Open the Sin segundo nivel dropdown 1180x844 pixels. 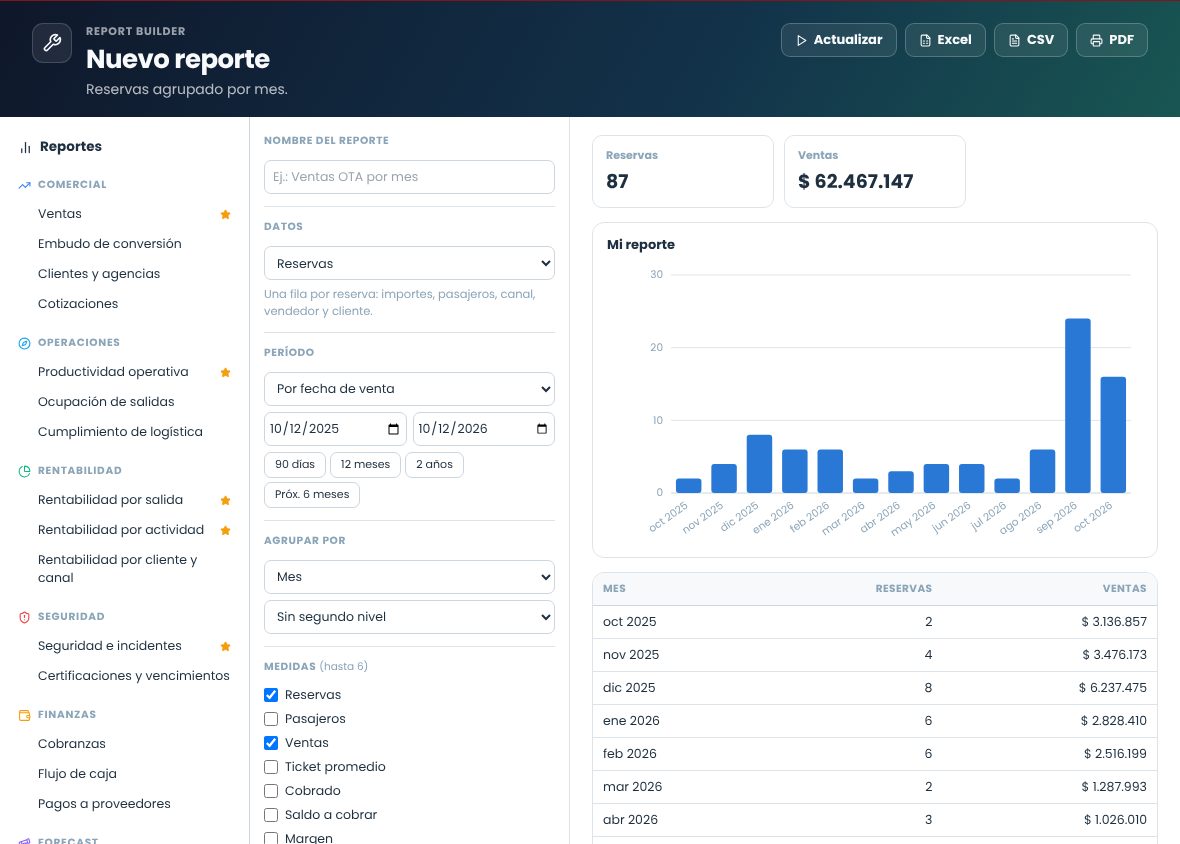409,617
